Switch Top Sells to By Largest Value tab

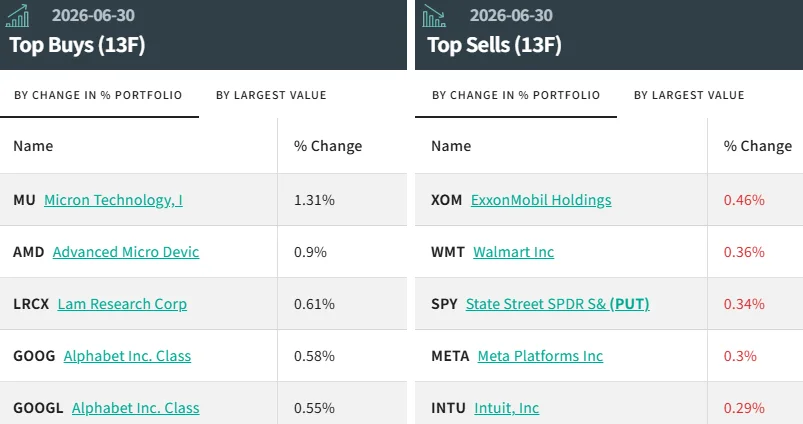(689, 95)
